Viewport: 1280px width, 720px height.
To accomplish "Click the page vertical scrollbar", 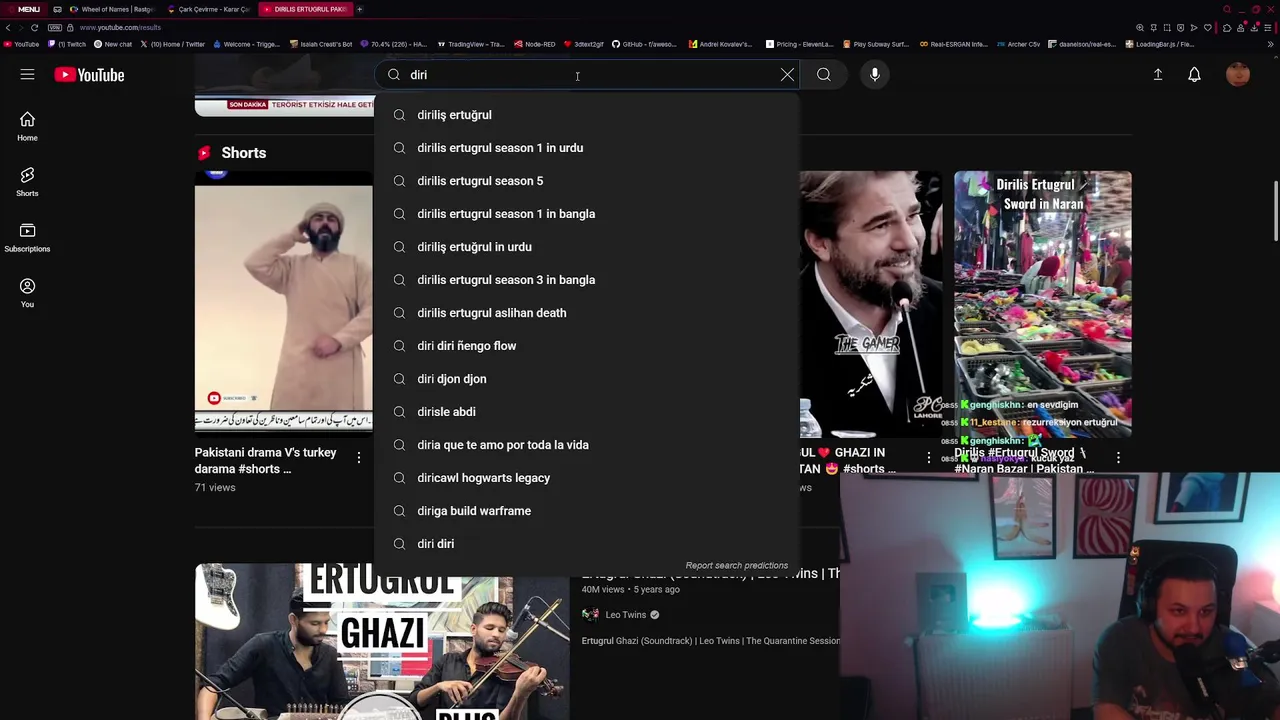I will coord(1275,211).
